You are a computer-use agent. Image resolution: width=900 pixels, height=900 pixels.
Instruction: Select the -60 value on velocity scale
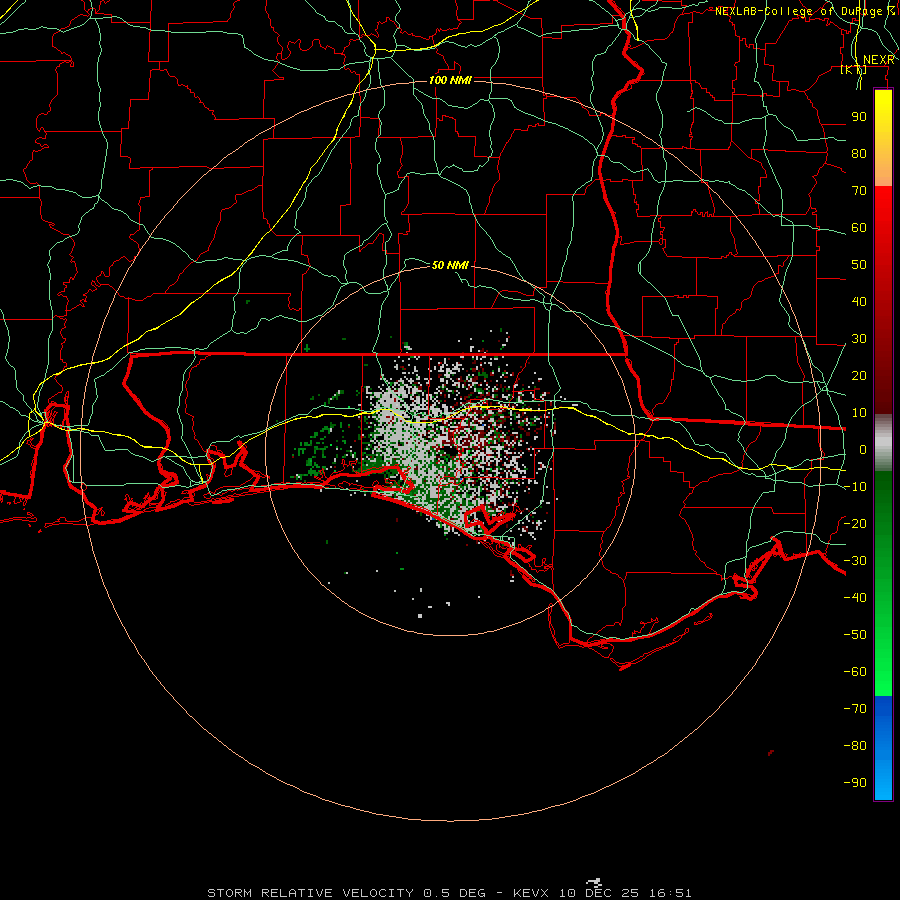855,672
